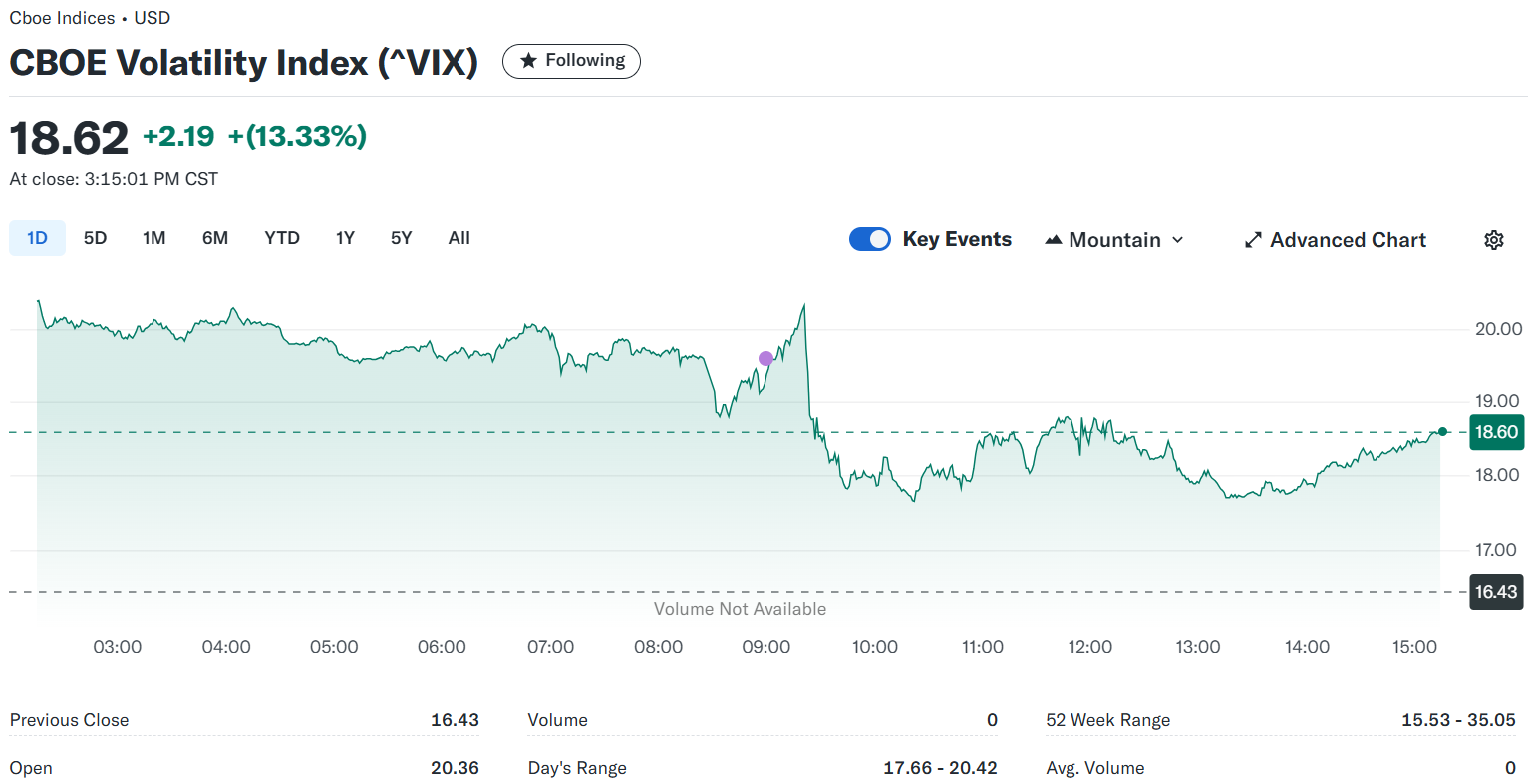Click the 09:00 time axis label
The height and width of the screenshot is (784, 1530).
click(x=766, y=647)
